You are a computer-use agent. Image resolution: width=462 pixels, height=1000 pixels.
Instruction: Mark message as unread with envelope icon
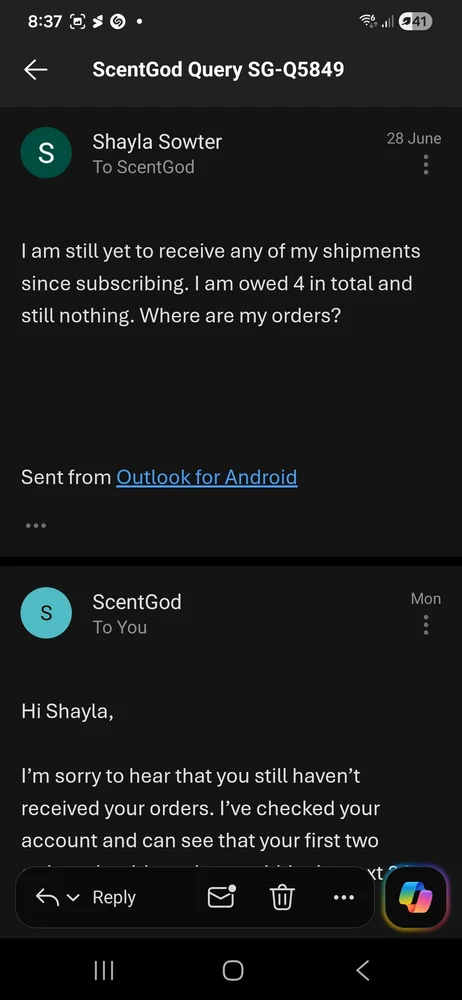click(x=221, y=897)
